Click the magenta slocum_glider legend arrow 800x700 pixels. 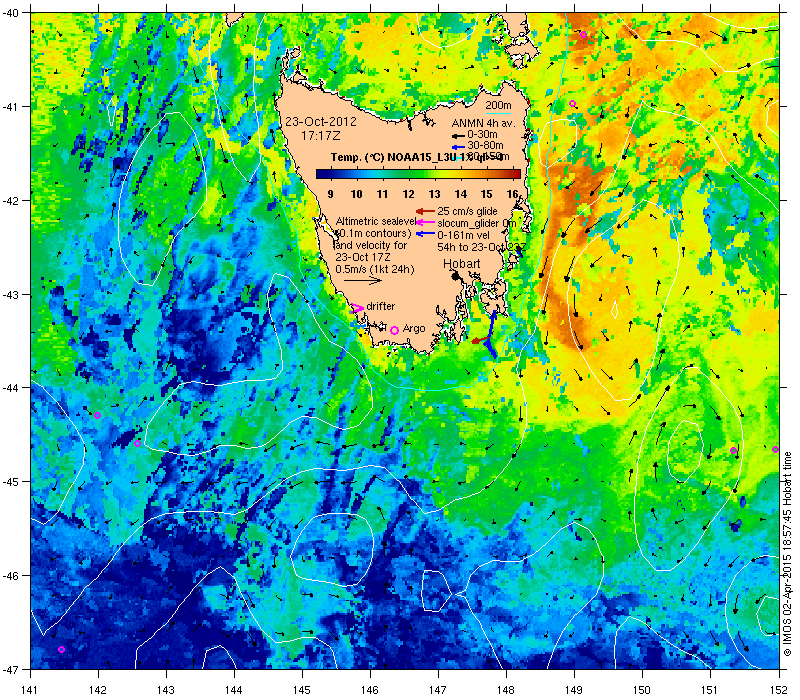[x=425, y=222]
